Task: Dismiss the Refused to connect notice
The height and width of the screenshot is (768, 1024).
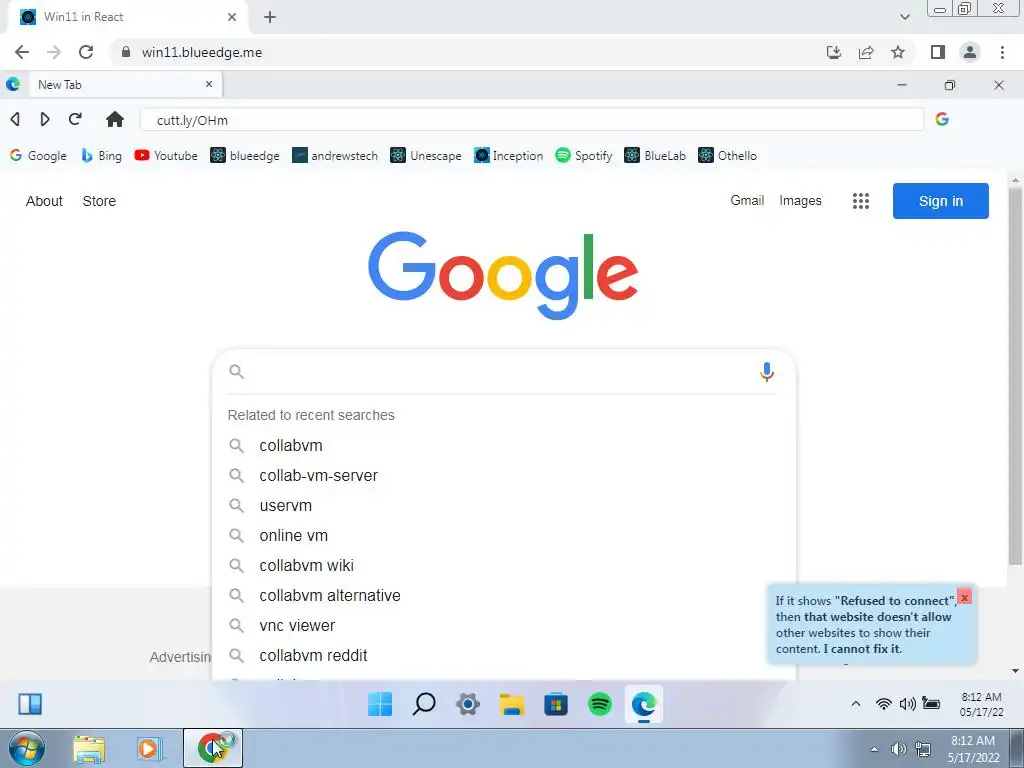Action: [964, 598]
